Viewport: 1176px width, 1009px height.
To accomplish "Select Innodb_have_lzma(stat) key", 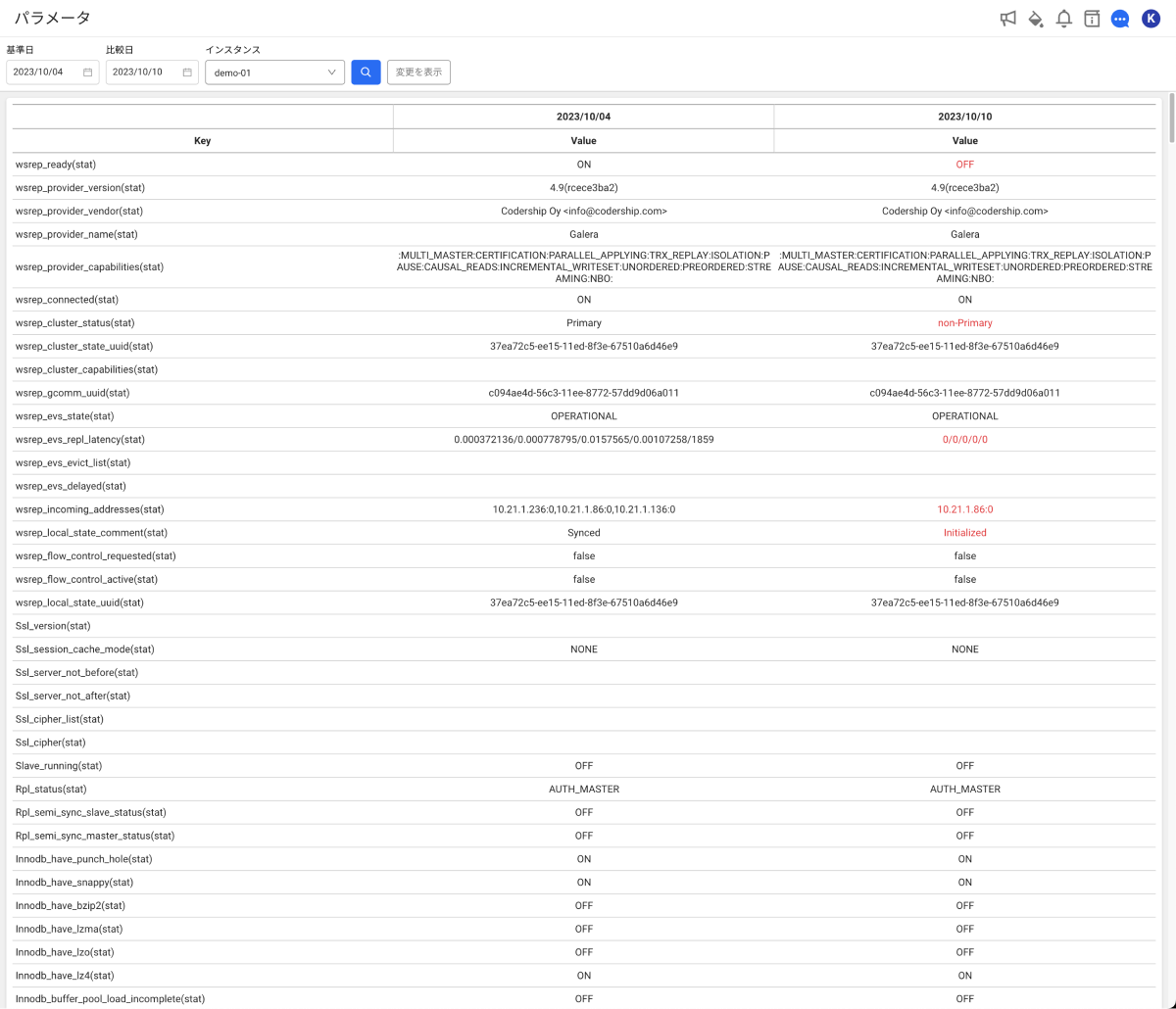I will 70,930.
